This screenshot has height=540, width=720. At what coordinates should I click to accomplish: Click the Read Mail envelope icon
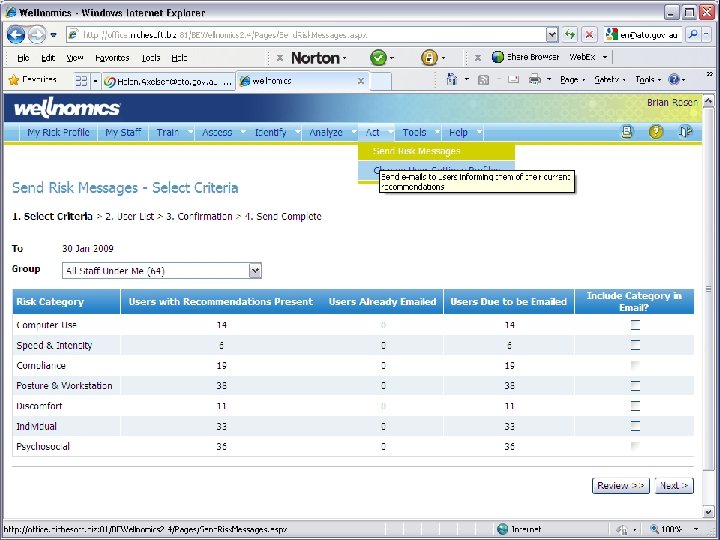(513, 79)
